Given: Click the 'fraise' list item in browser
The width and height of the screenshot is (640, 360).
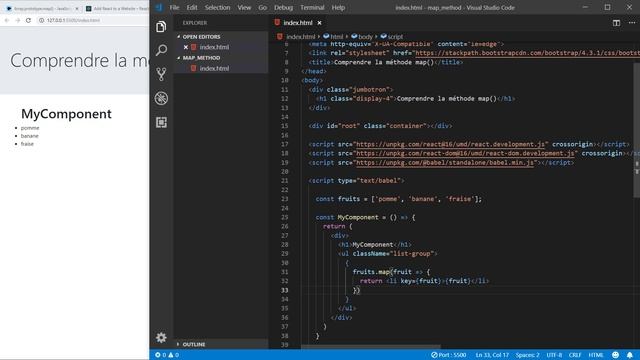Looking at the screenshot, I should click(x=27, y=144).
